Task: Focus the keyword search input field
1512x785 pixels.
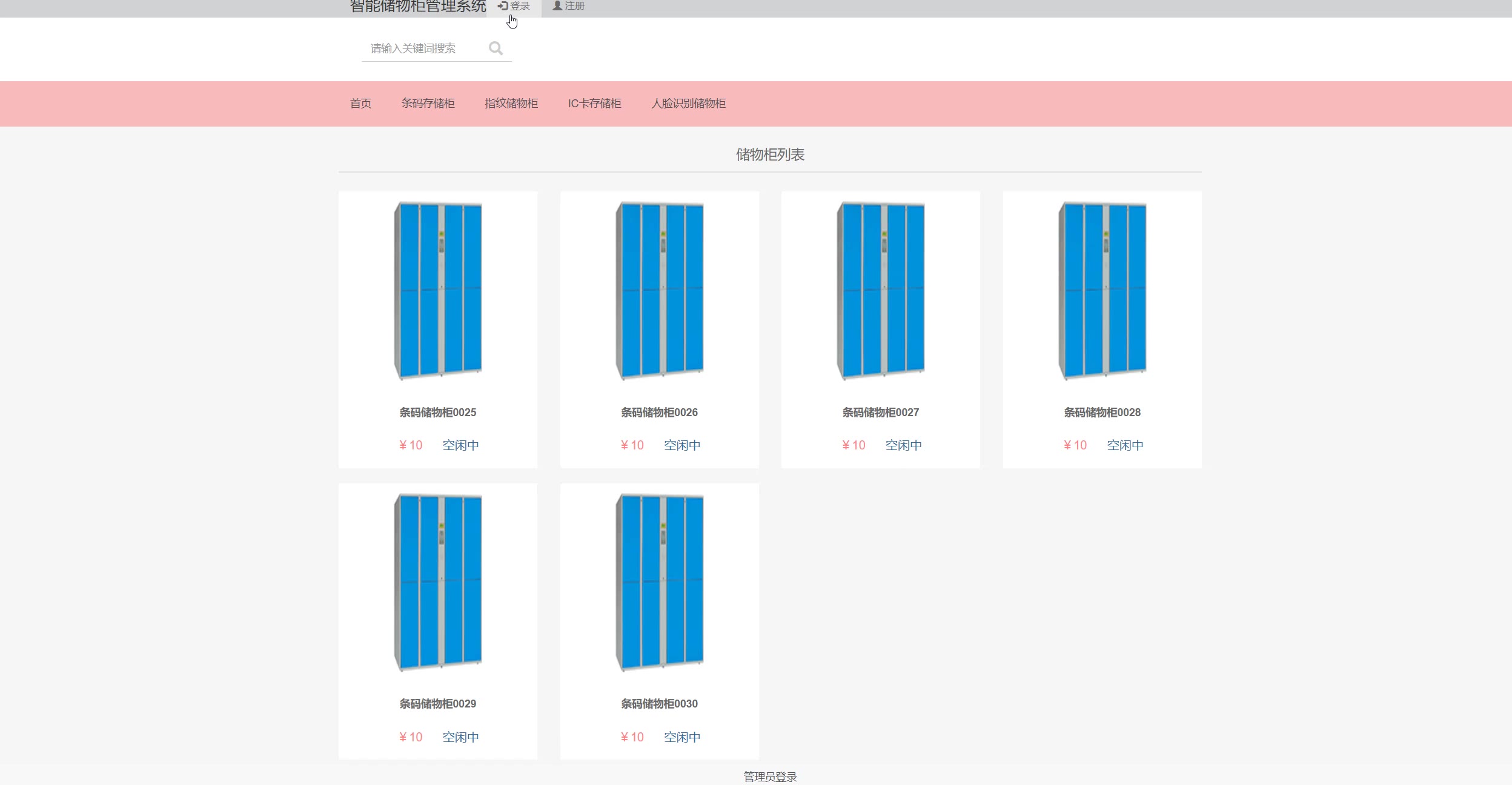Action: point(424,48)
